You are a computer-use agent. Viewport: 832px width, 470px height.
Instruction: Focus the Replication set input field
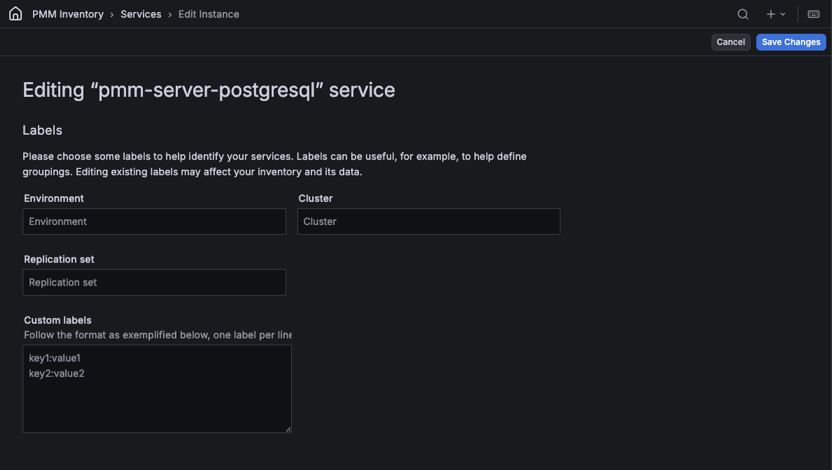point(154,282)
